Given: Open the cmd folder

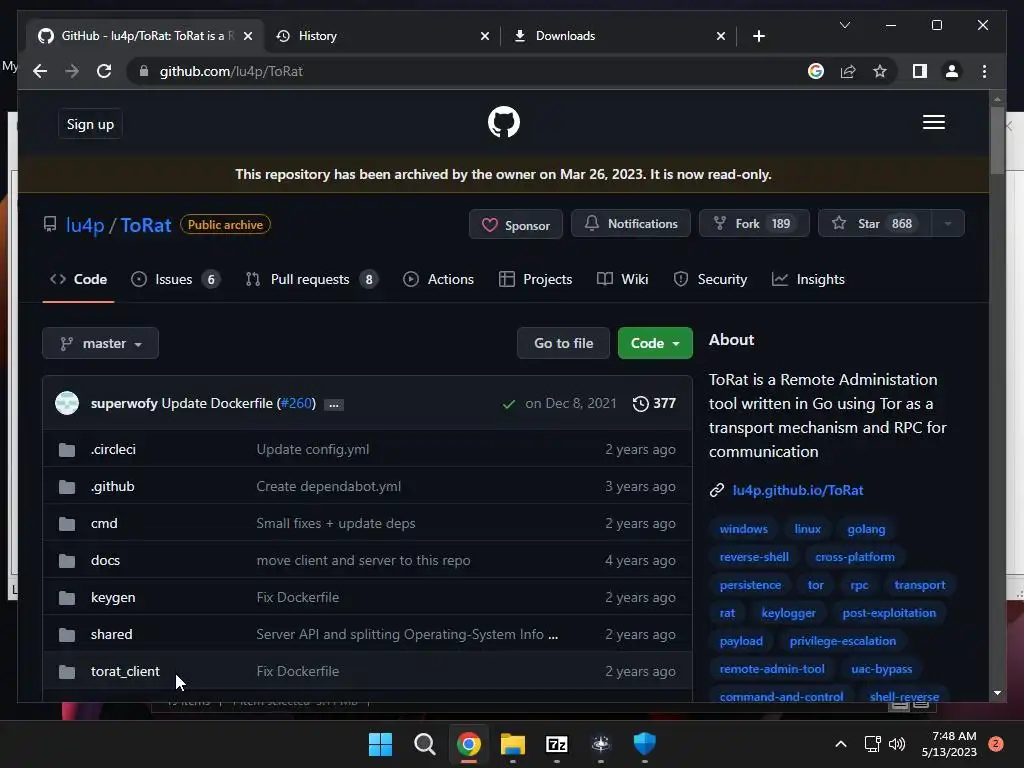Looking at the screenshot, I should 104,524.
